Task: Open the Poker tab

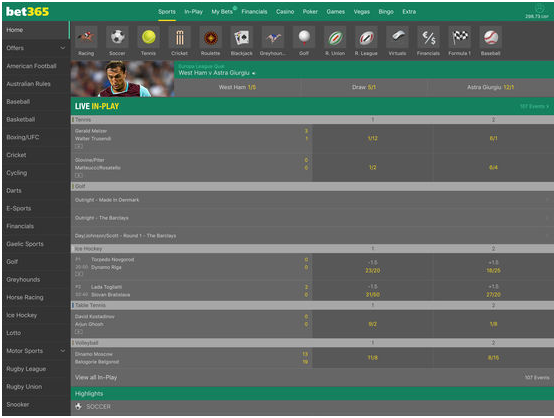Action: coord(310,12)
